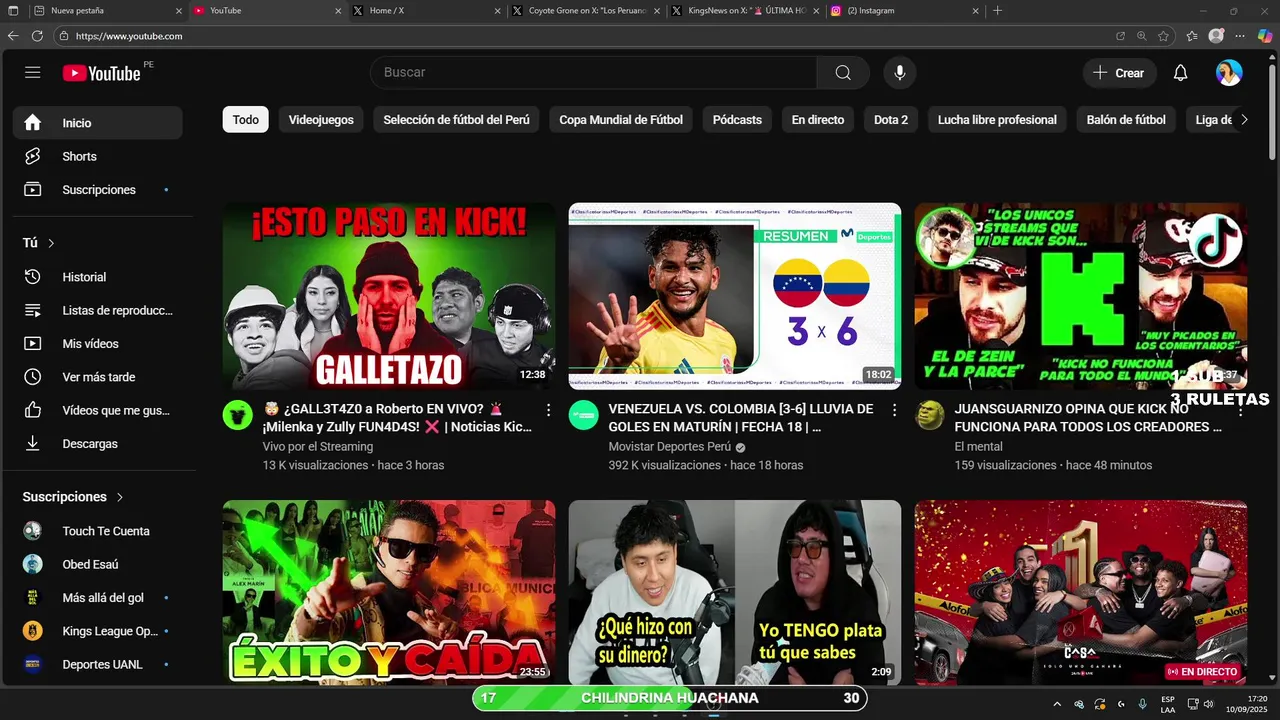This screenshot has height=720, width=1280.
Task: Click the search magnifier button
Action: (843, 73)
